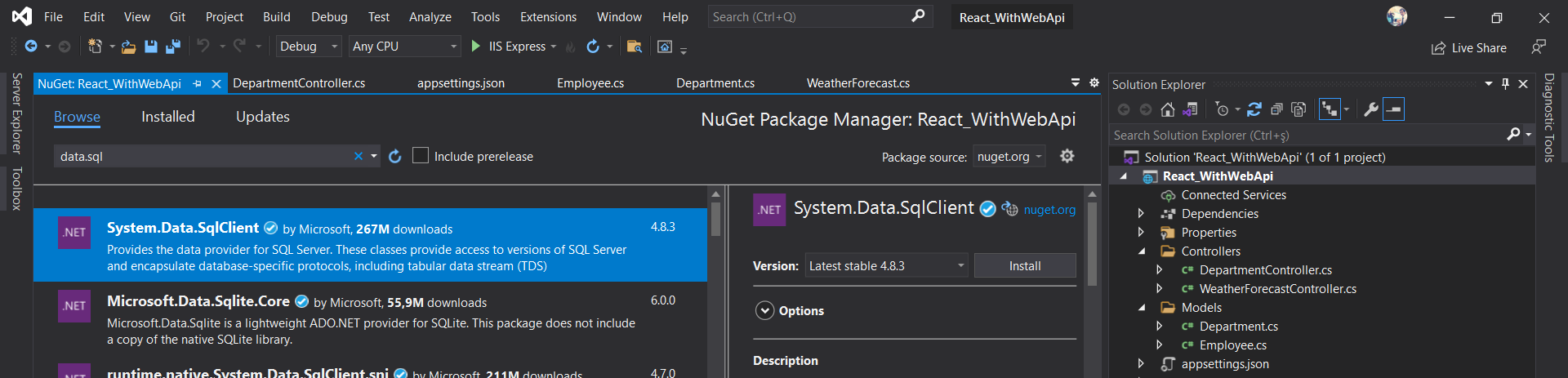The image size is (1568, 378).
Task: Switch to the Installed tab
Action: point(168,117)
